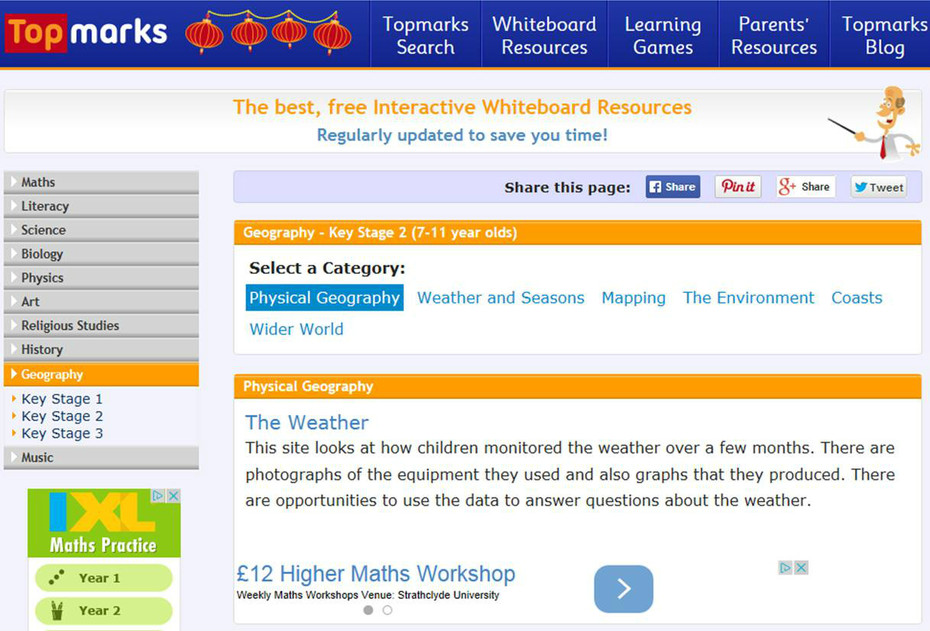Screen dimensions: 930x631
Task: Select The Environment category
Action: pyautogui.click(x=749, y=298)
